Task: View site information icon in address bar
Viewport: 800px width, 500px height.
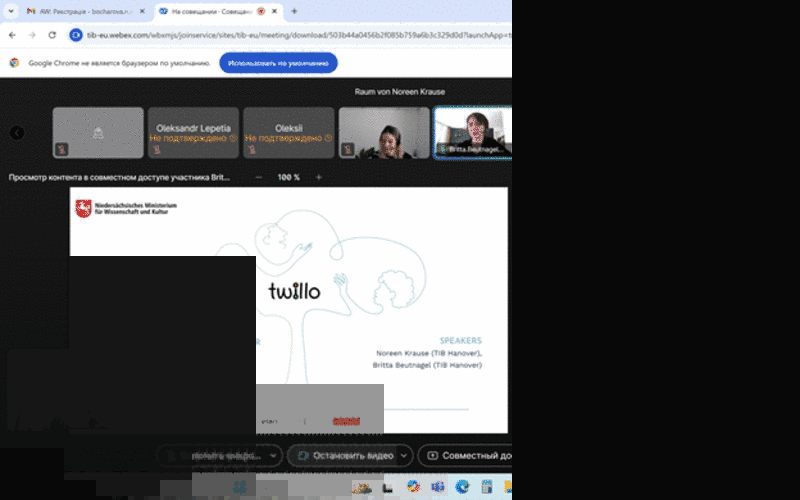Action: (x=76, y=35)
